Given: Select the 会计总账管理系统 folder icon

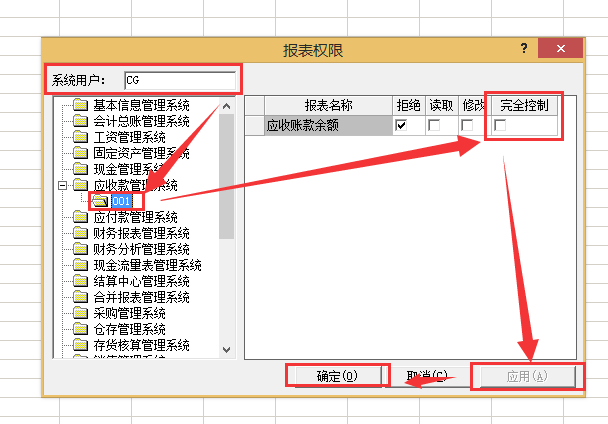Looking at the screenshot, I should pos(80,121).
